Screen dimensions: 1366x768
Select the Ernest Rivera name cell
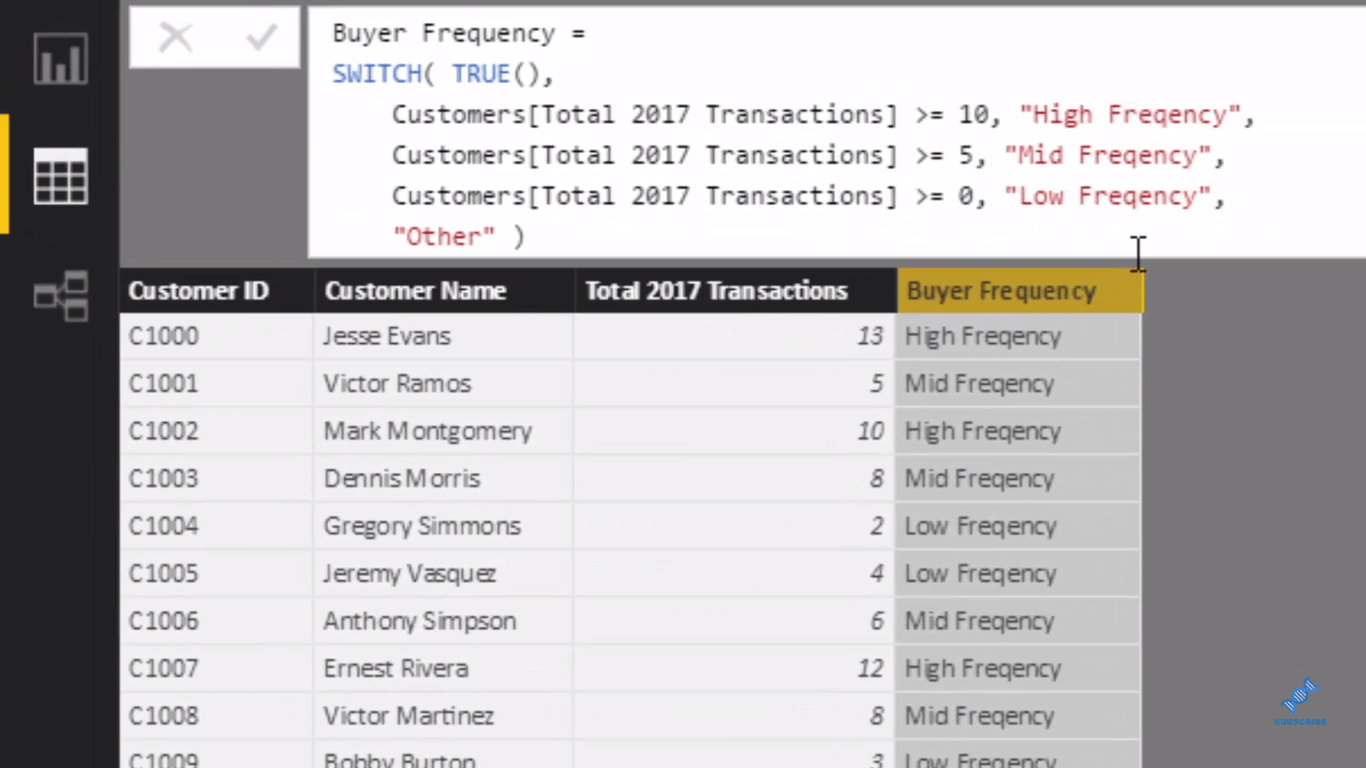(444, 669)
